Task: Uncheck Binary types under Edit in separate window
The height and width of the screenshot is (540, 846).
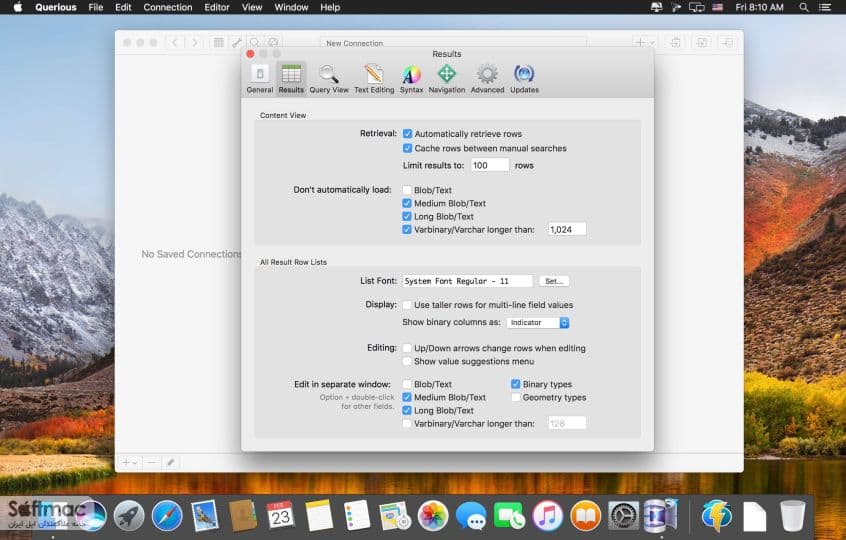Action: pyautogui.click(x=515, y=384)
